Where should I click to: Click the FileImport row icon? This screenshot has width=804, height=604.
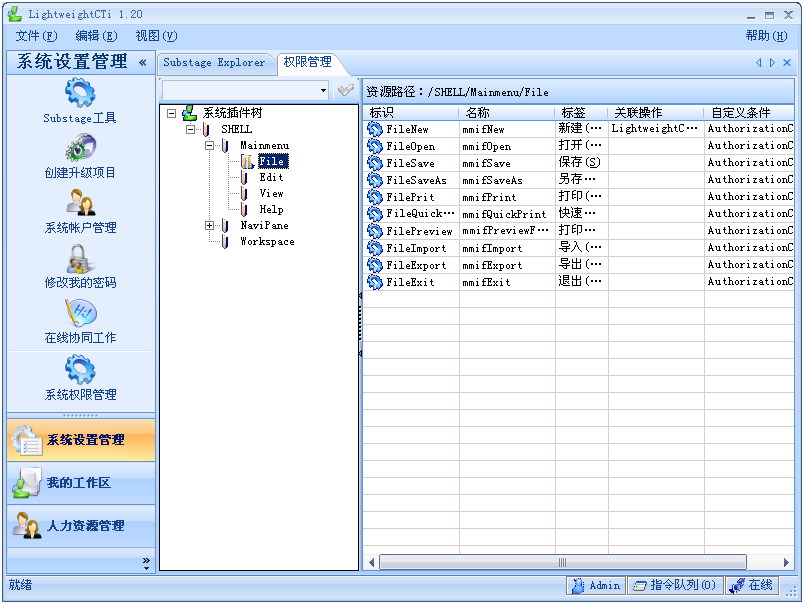click(375, 248)
